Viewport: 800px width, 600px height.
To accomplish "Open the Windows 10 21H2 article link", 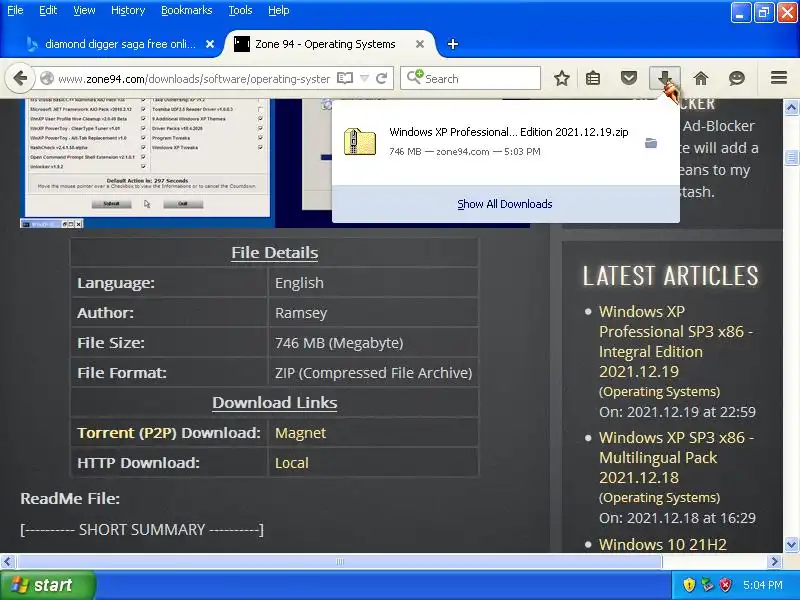I will [x=662, y=544].
